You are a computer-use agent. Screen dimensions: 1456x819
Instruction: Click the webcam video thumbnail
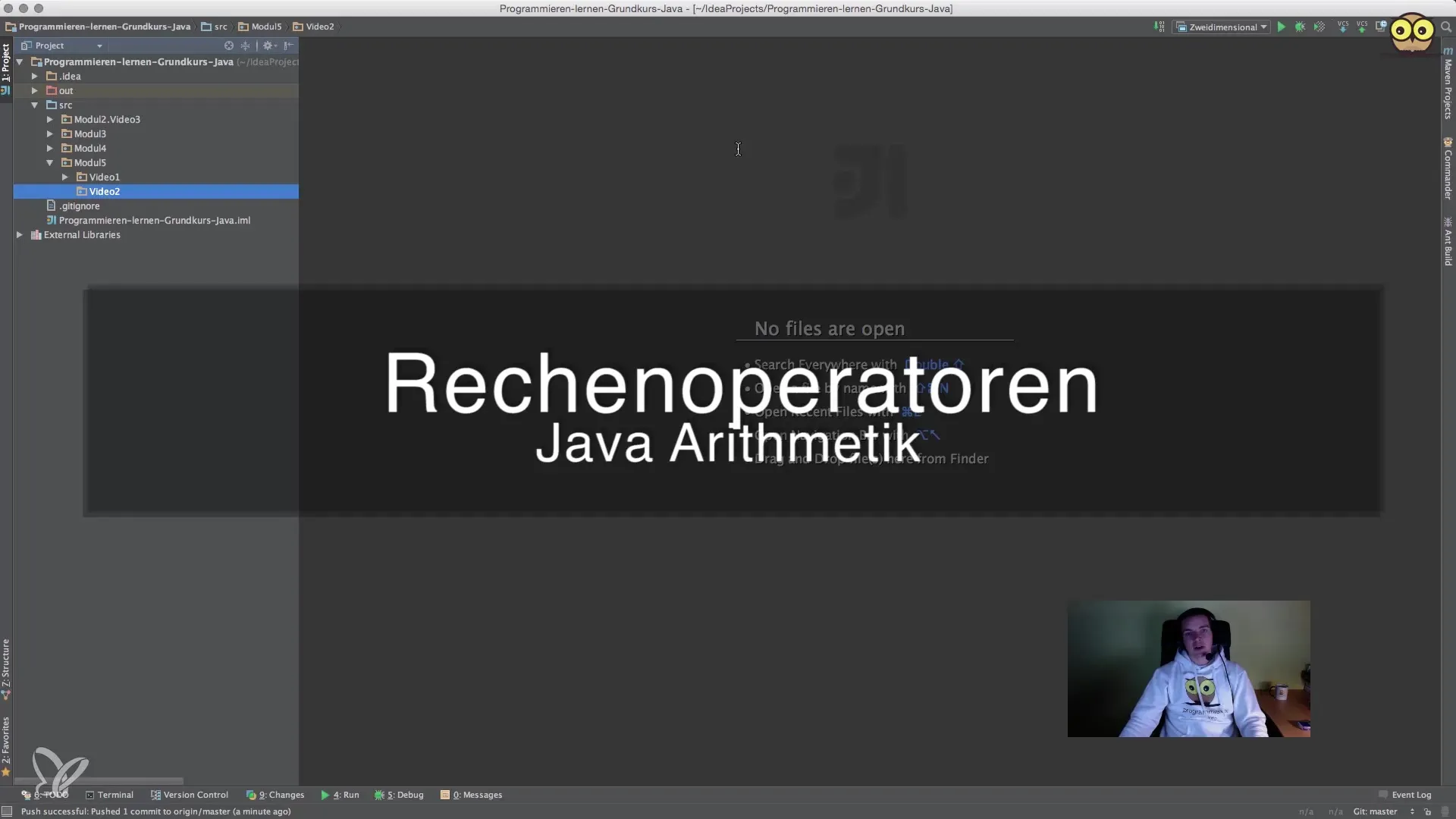[x=1188, y=669]
